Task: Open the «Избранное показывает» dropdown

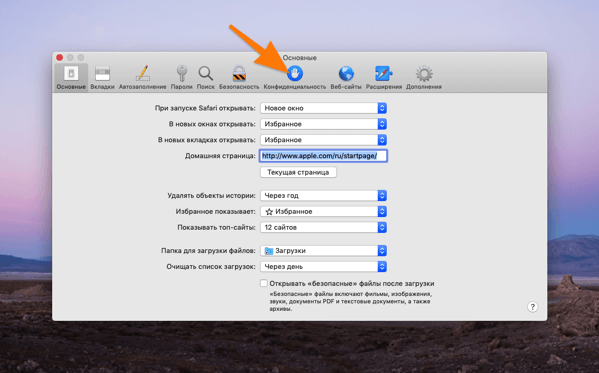Action: pyautogui.click(x=324, y=211)
